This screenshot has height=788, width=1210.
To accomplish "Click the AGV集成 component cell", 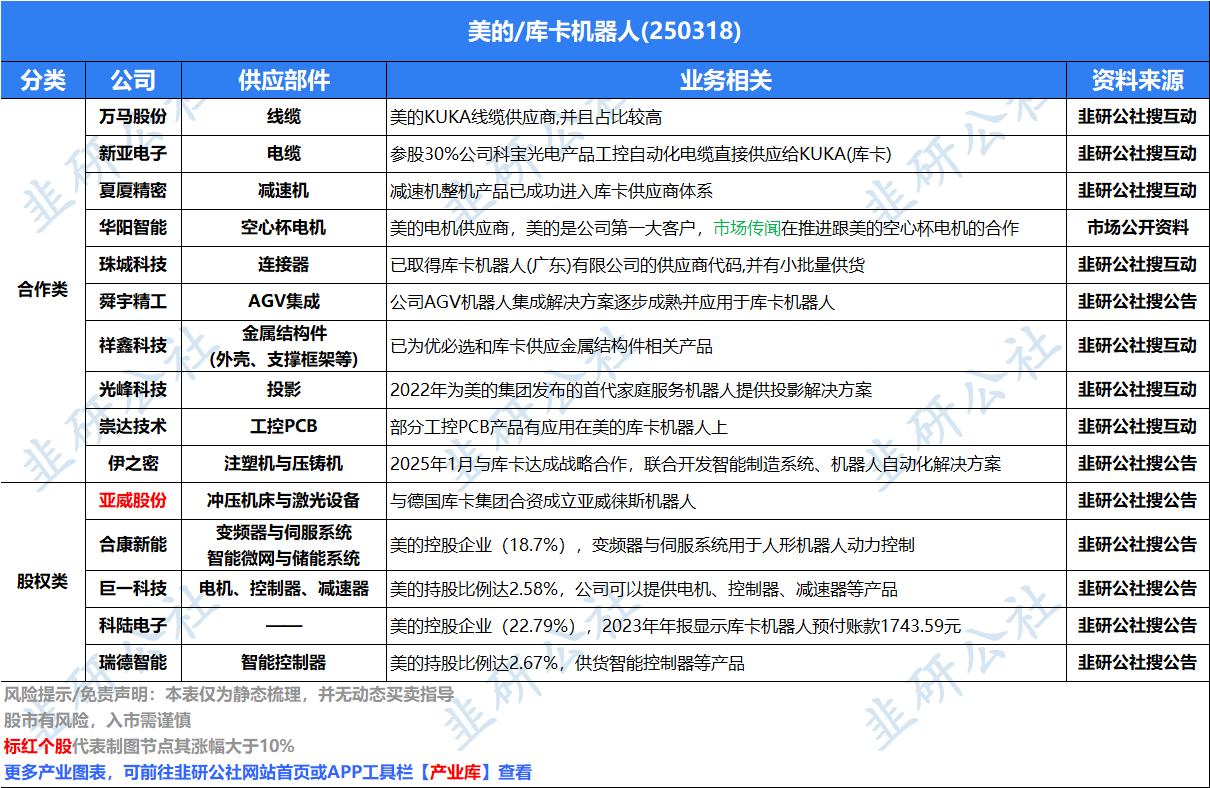I will point(284,301).
